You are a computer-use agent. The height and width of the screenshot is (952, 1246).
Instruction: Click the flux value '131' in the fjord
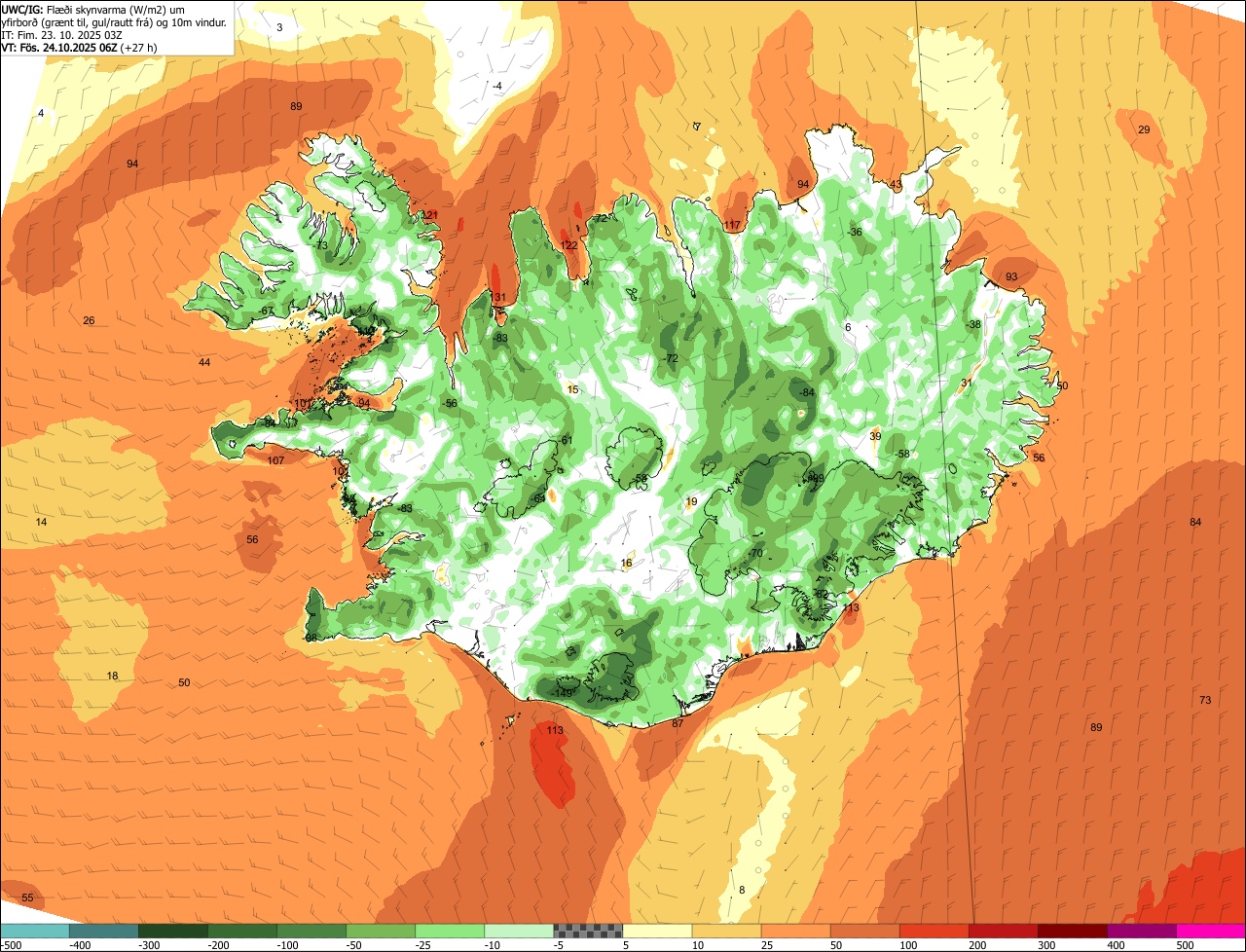(497, 298)
